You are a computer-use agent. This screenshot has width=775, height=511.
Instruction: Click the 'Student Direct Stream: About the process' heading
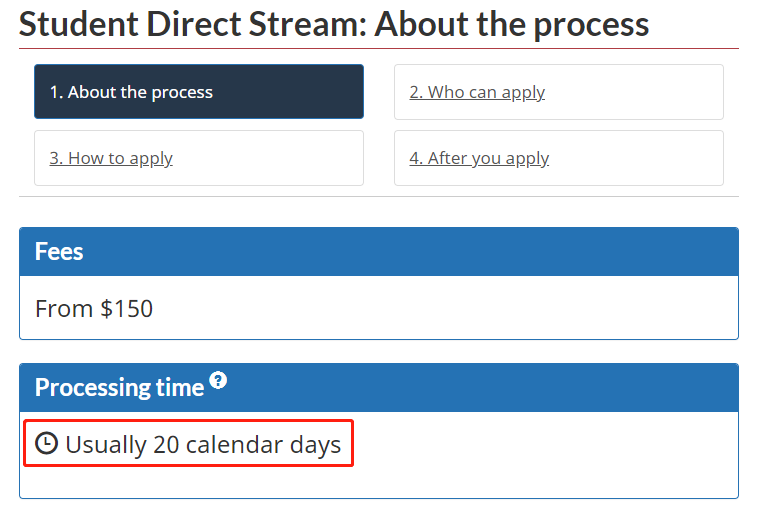[334, 24]
